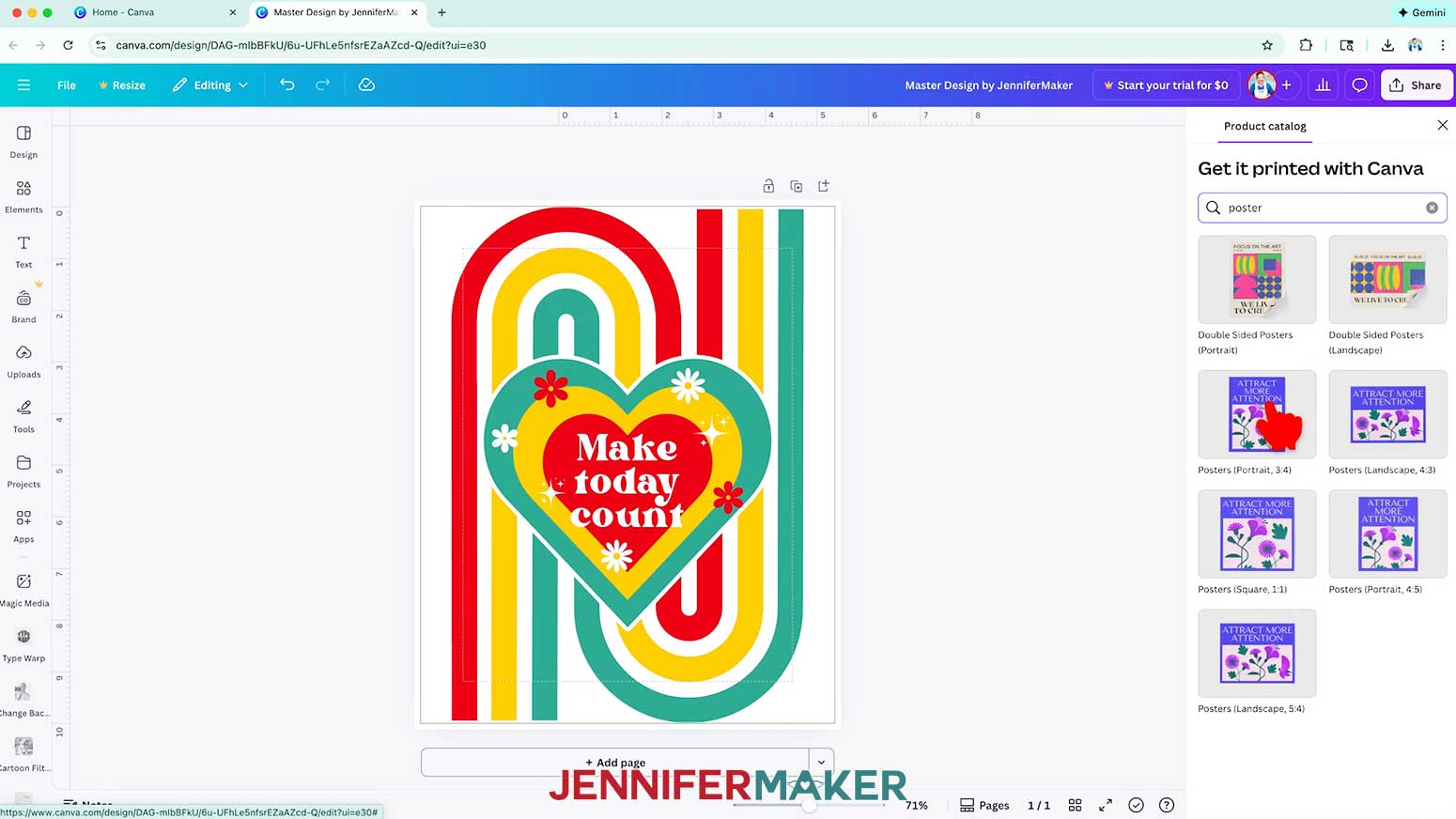Open the Brand panel

pyautogui.click(x=23, y=306)
